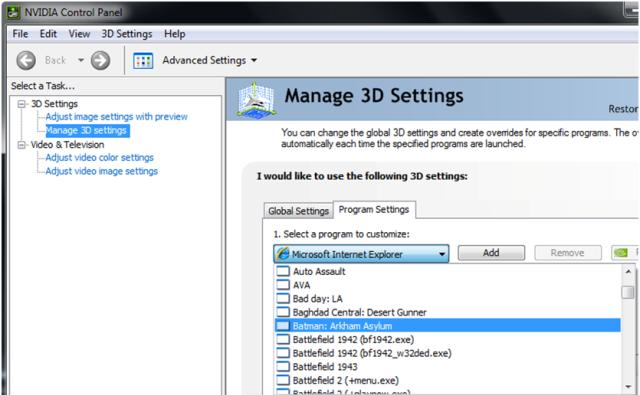Click the program list scroll down arrow

[x=628, y=386]
